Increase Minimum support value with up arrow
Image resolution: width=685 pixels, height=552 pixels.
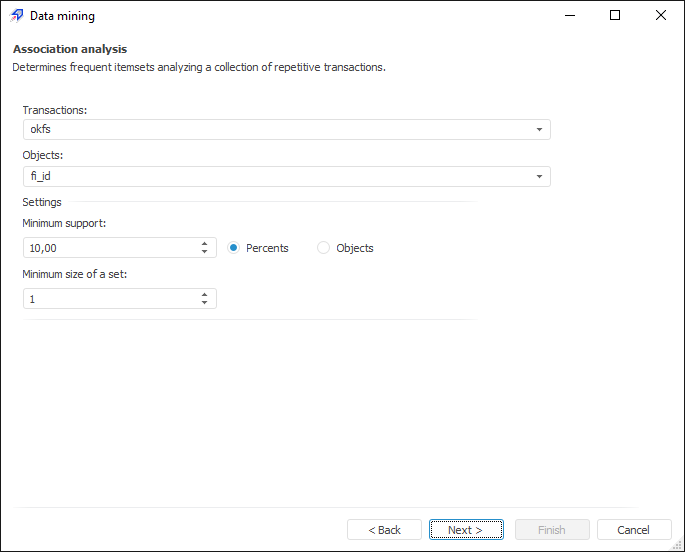(204, 243)
